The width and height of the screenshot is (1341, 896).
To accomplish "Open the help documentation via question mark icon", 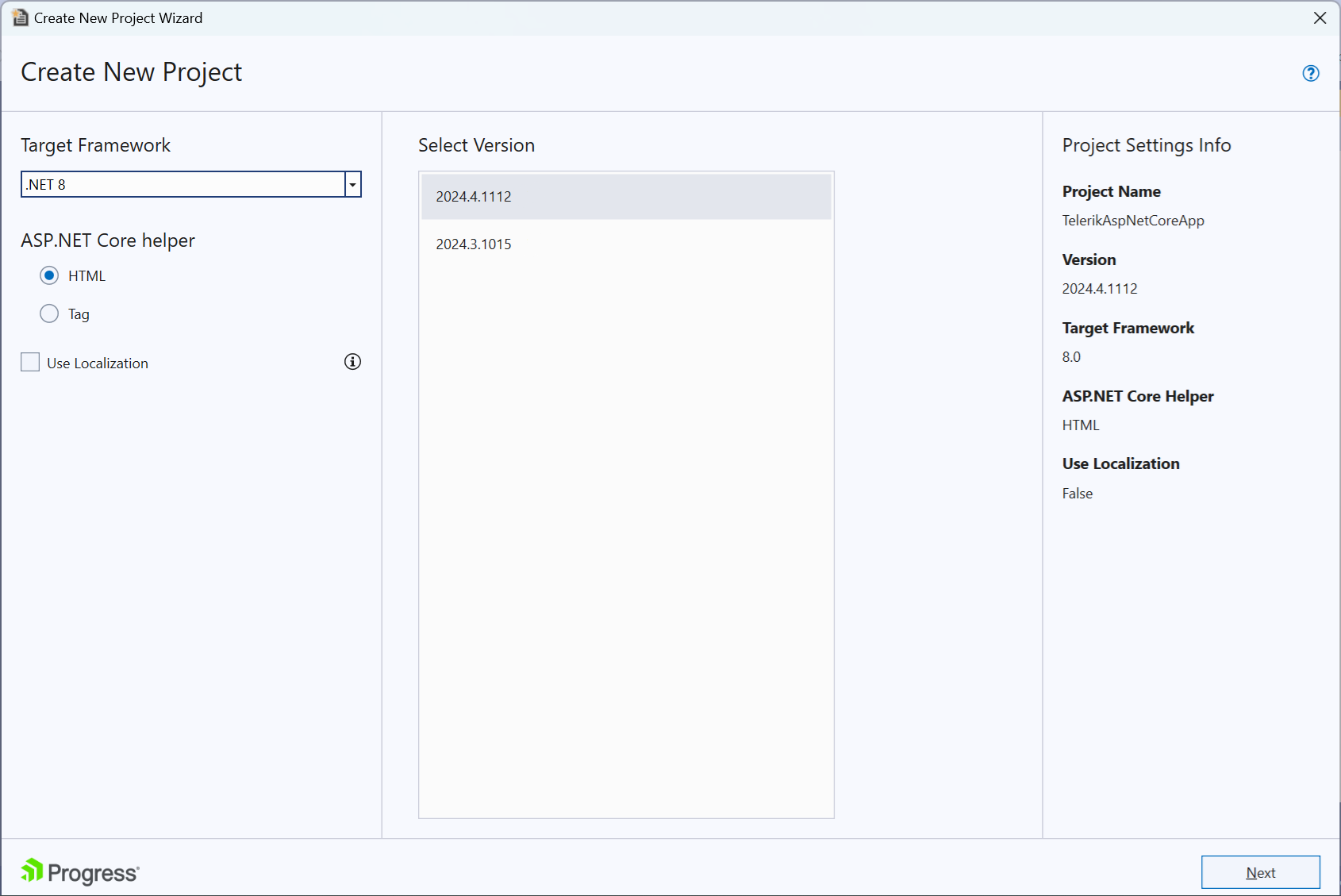I will point(1310,73).
